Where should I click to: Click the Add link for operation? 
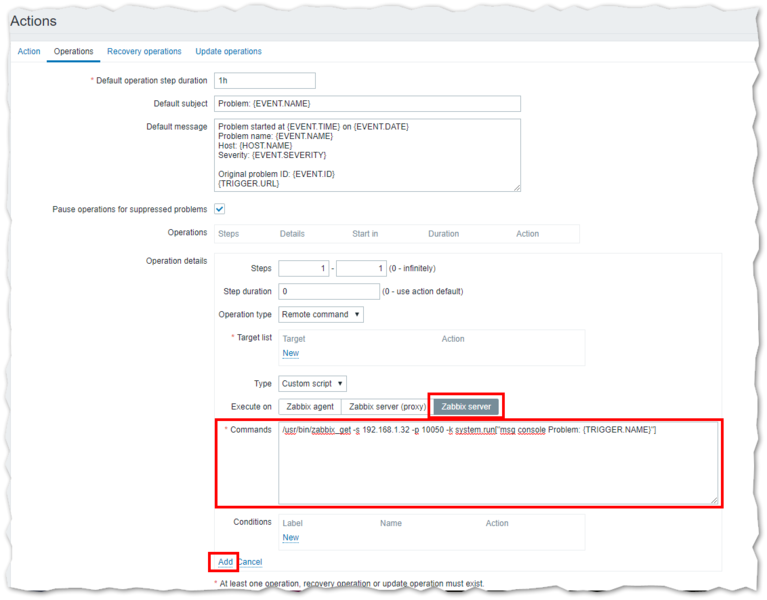click(225, 562)
